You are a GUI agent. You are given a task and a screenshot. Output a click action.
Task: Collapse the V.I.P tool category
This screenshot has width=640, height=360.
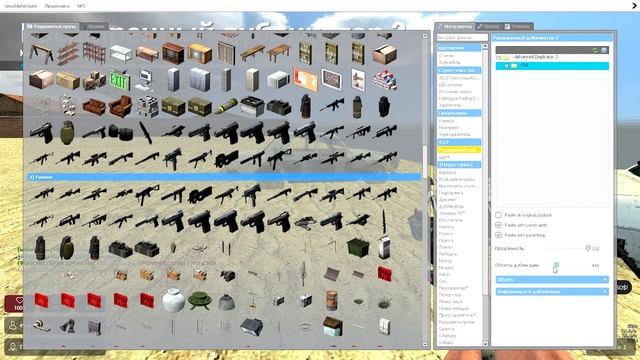tap(459, 142)
